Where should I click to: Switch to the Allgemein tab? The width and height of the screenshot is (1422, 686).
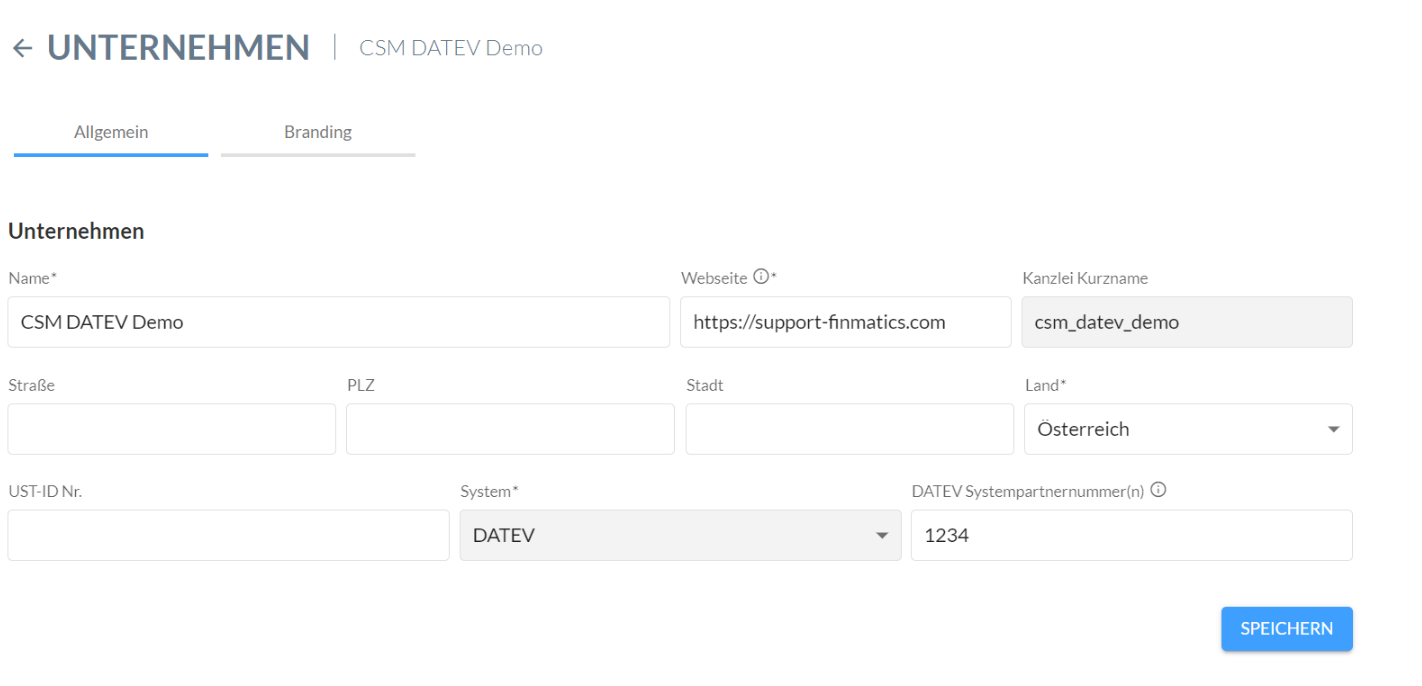pos(111,133)
